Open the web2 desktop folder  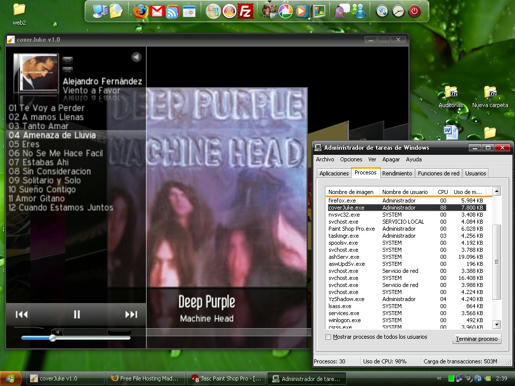(x=19, y=14)
